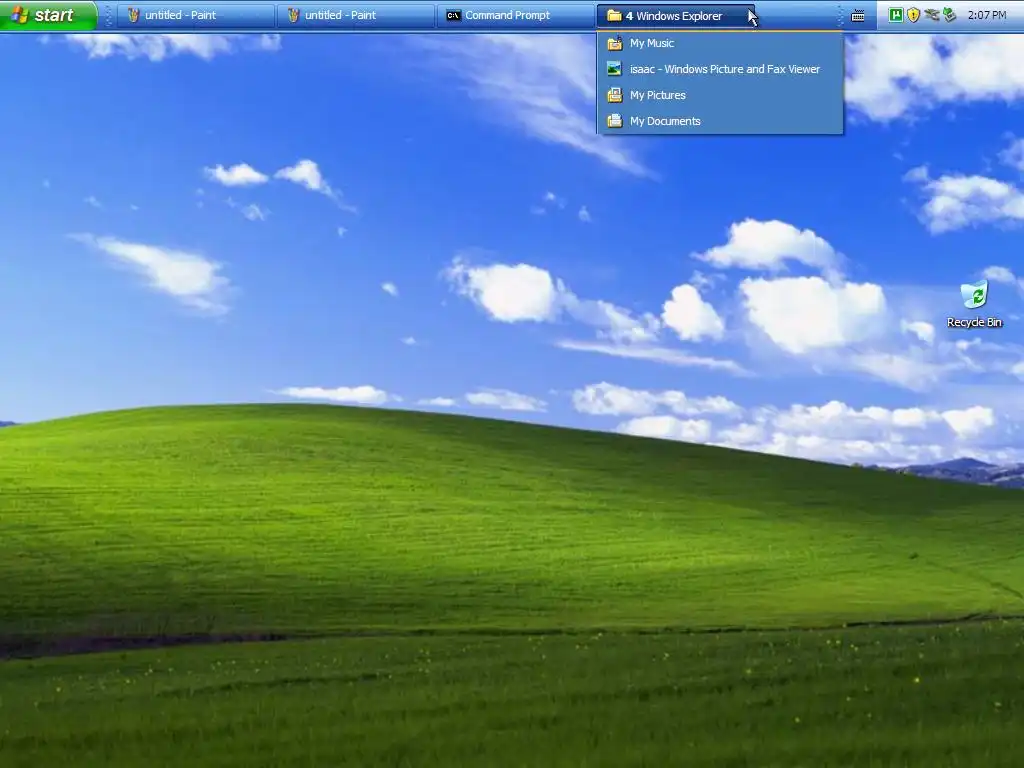Click the 2:07 PM clock
The height and width of the screenshot is (768, 1024).
(987, 15)
